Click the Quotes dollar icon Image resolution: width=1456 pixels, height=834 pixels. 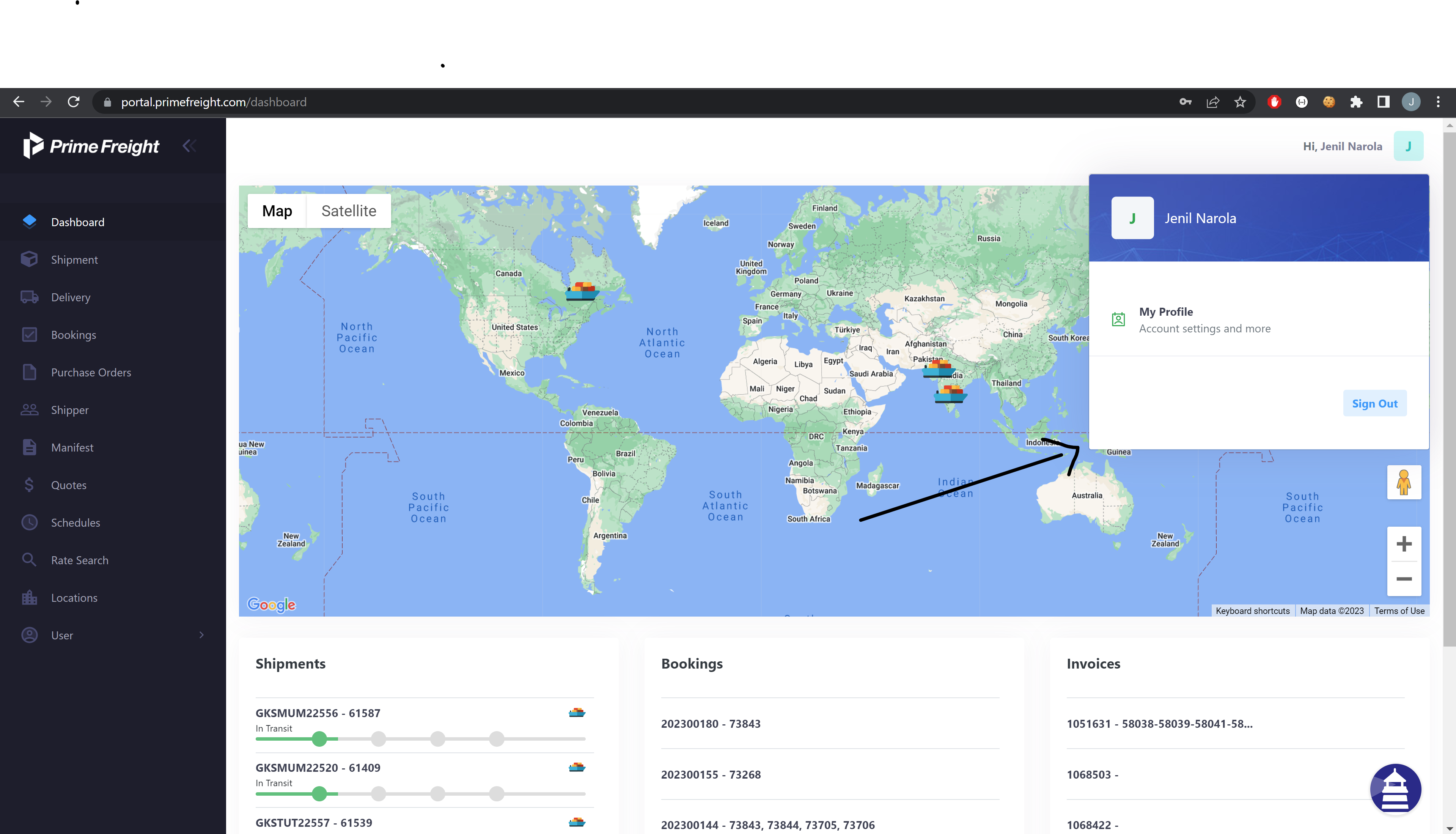pos(29,485)
